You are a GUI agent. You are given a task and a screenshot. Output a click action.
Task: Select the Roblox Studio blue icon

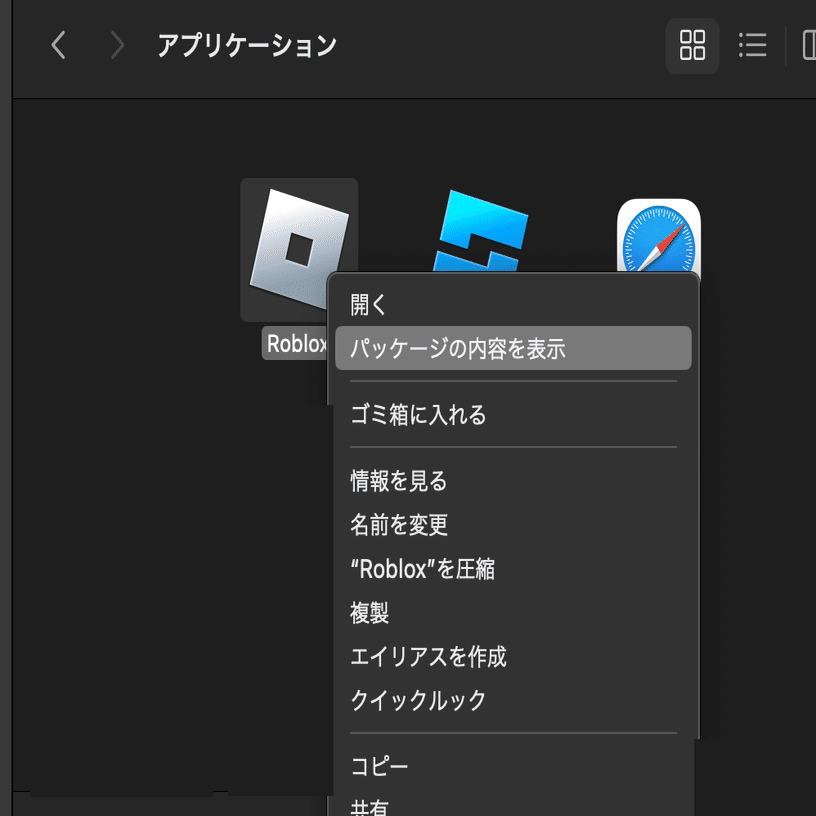tap(480, 231)
